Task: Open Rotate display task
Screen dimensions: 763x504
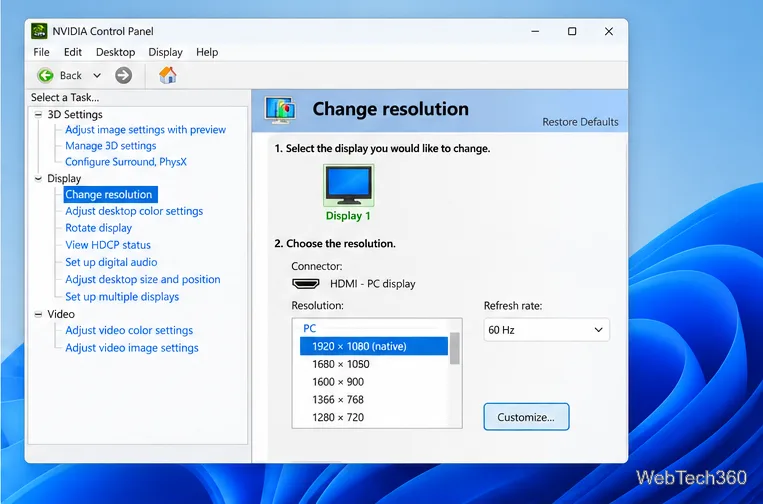Action: (x=98, y=228)
